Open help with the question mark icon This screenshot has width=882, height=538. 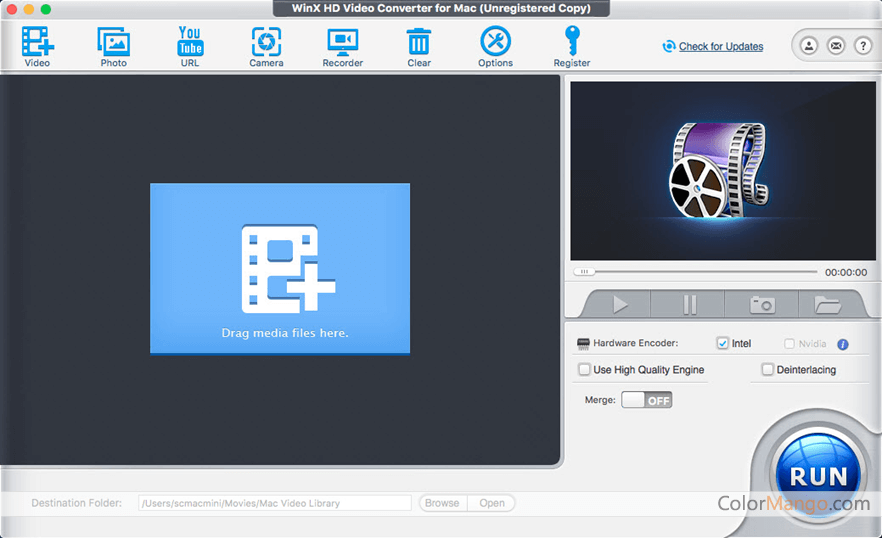pyautogui.click(x=863, y=46)
